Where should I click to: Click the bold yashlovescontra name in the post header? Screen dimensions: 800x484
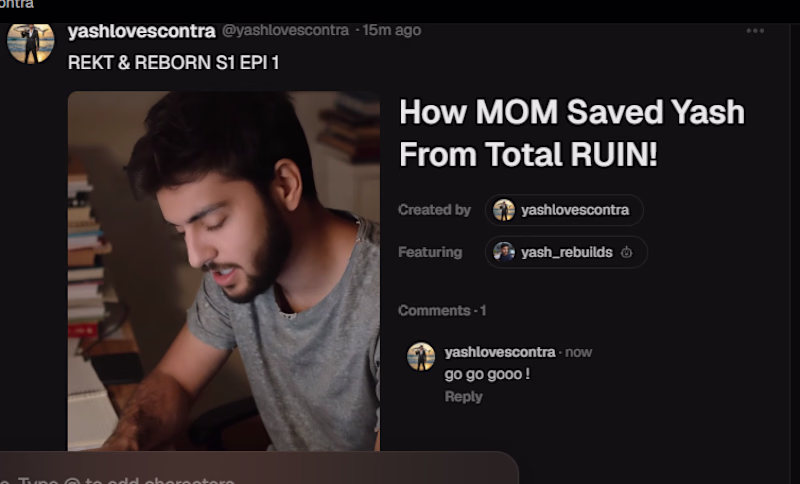click(141, 31)
